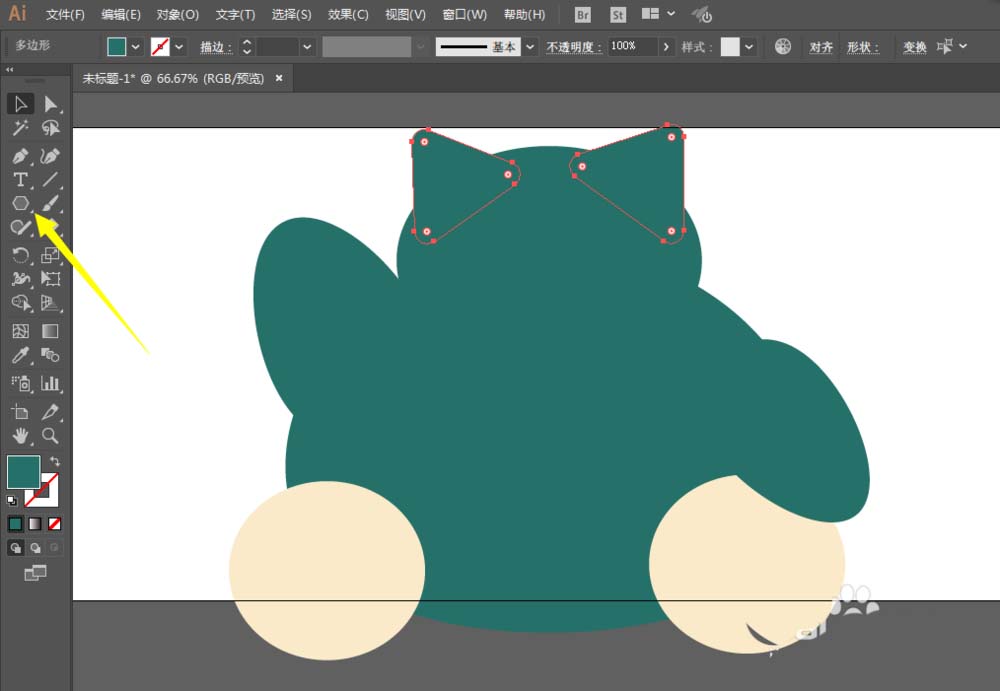Screen dimensions: 1000x691
Task: Select the Paintbrush tool
Action: (50, 203)
